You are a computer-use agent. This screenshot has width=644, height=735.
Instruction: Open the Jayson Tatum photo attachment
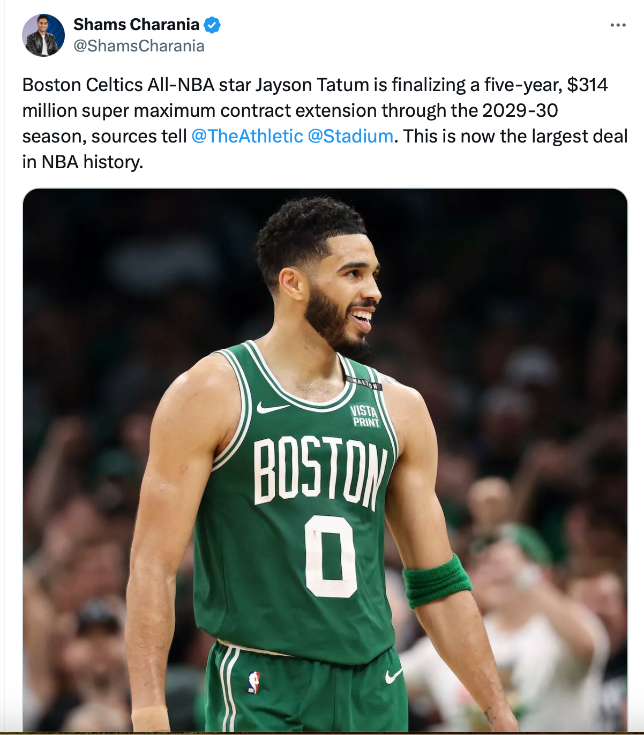pos(325,459)
